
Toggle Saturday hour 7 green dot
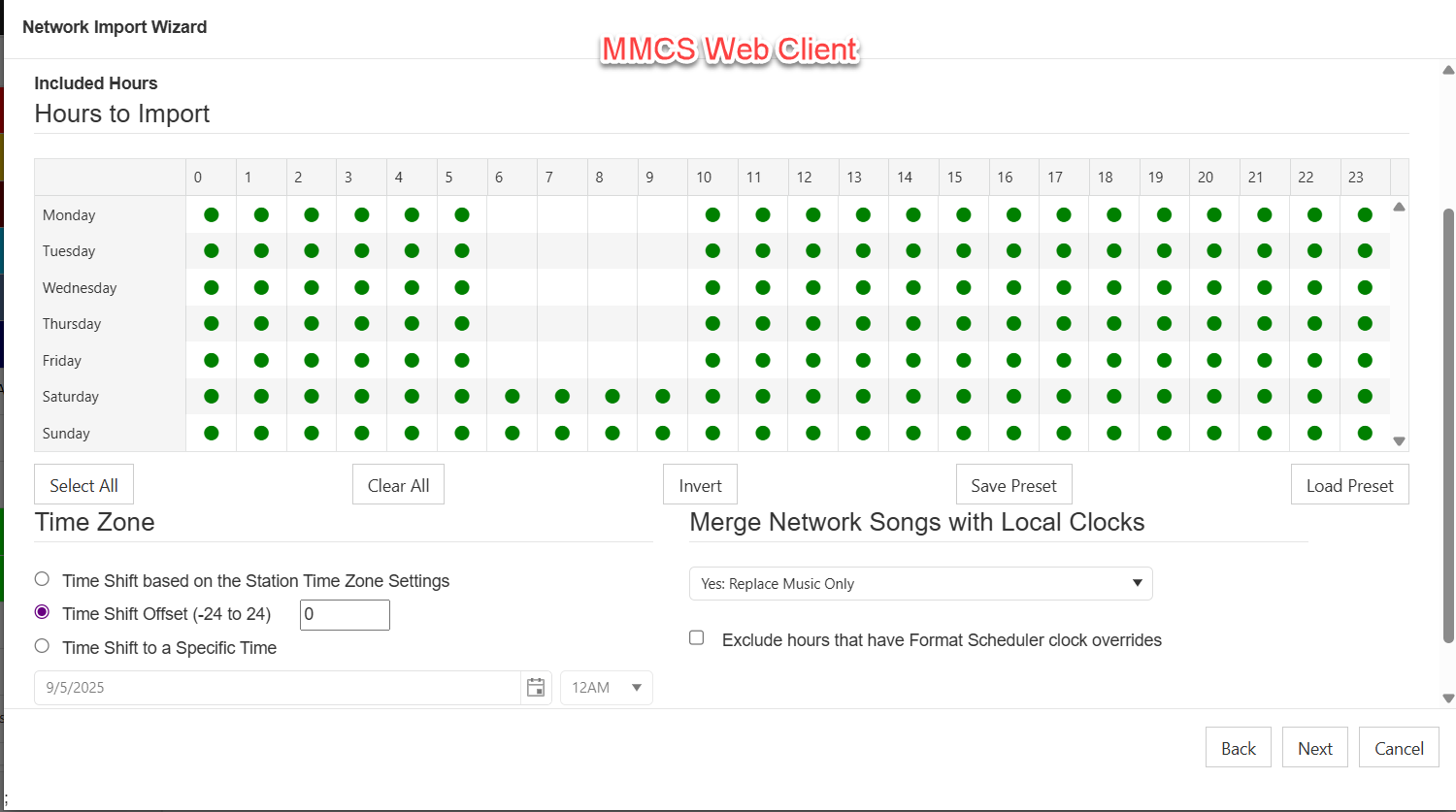click(562, 397)
